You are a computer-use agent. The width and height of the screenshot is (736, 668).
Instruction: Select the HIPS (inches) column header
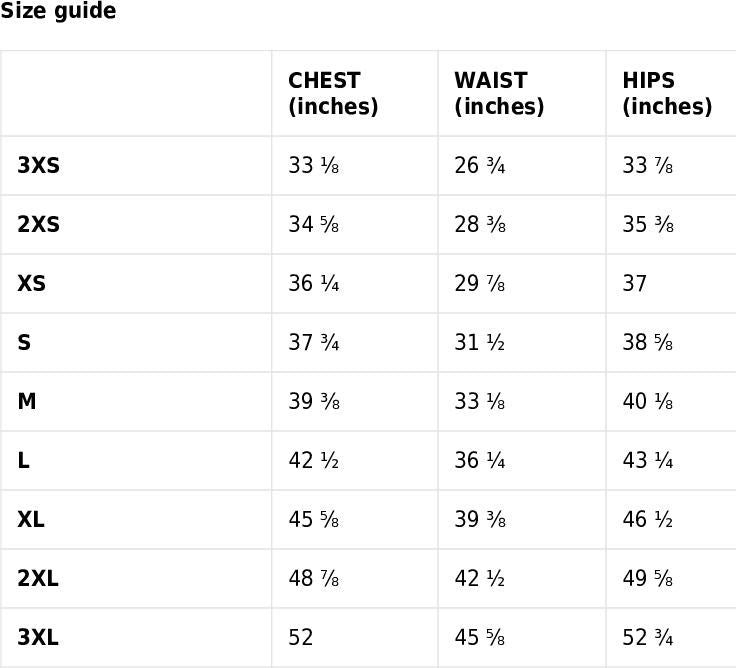click(667, 94)
